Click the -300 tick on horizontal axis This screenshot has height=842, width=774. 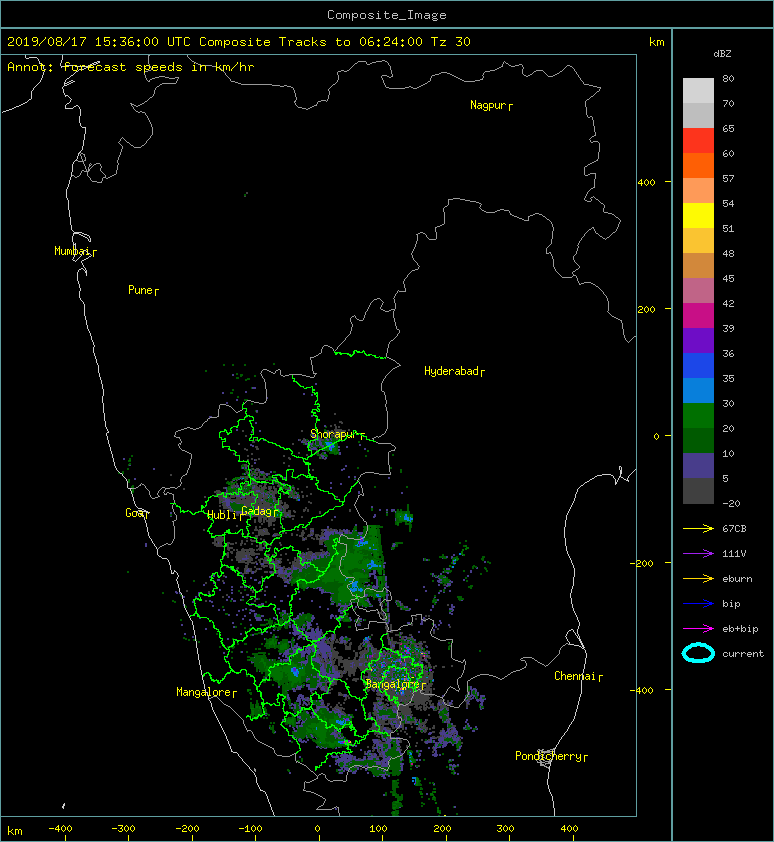124,829
